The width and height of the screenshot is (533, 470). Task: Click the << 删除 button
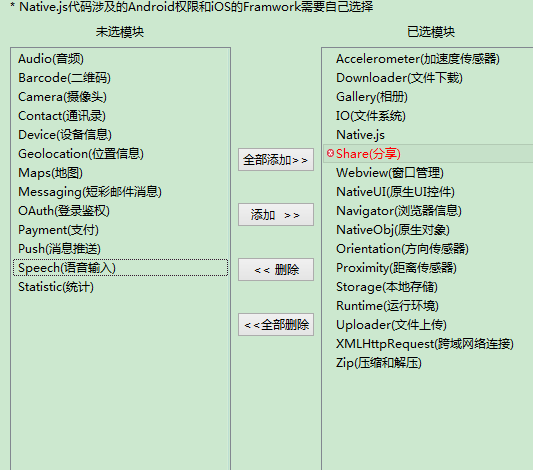click(x=276, y=269)
